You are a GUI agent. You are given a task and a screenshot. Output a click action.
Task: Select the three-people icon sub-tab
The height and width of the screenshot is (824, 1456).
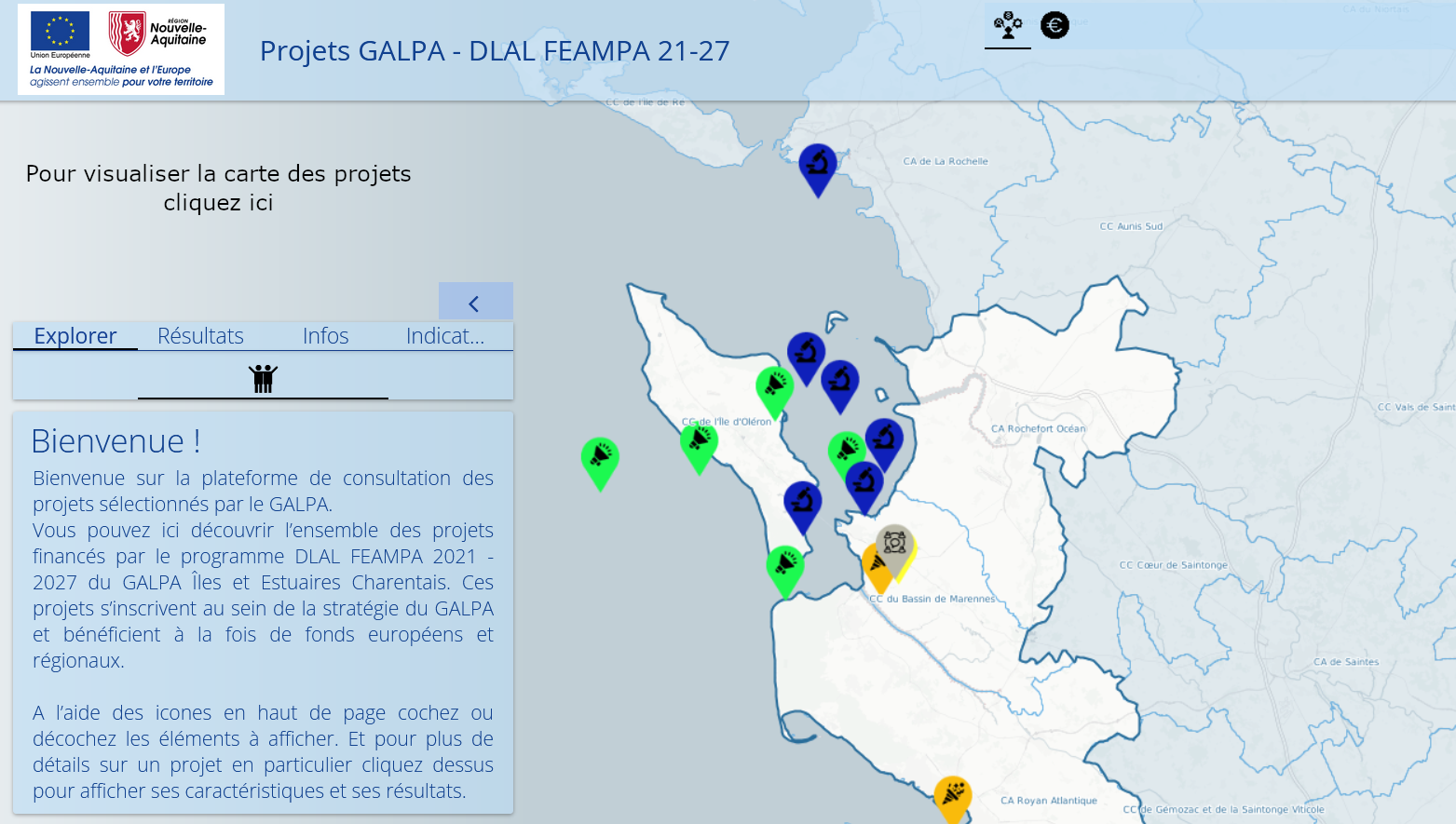[263, 378]
